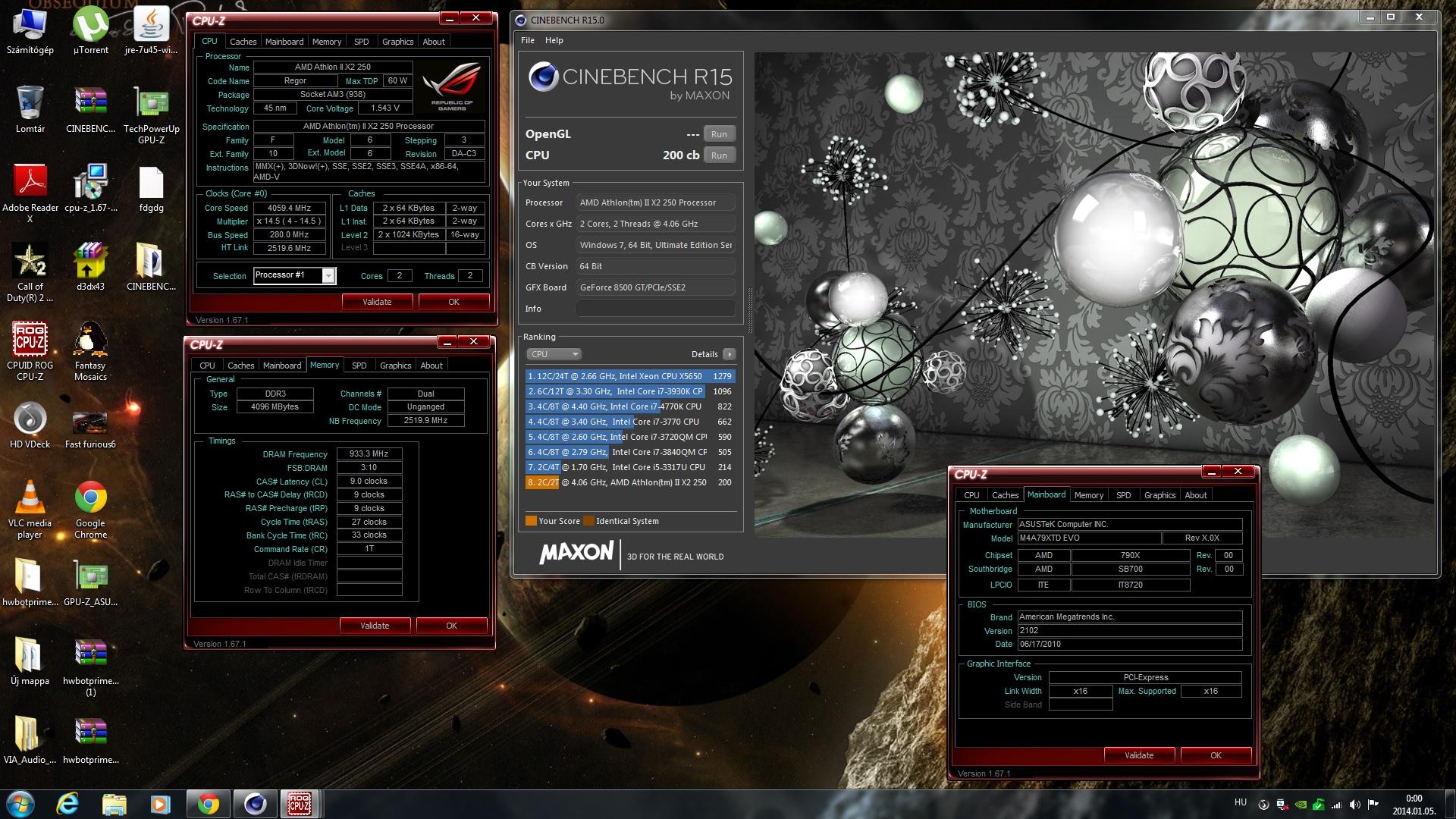Open VIA_Audio folder icon
Image resolution: width=1456 pixels, height=819 pixels.
coord(30,740)
